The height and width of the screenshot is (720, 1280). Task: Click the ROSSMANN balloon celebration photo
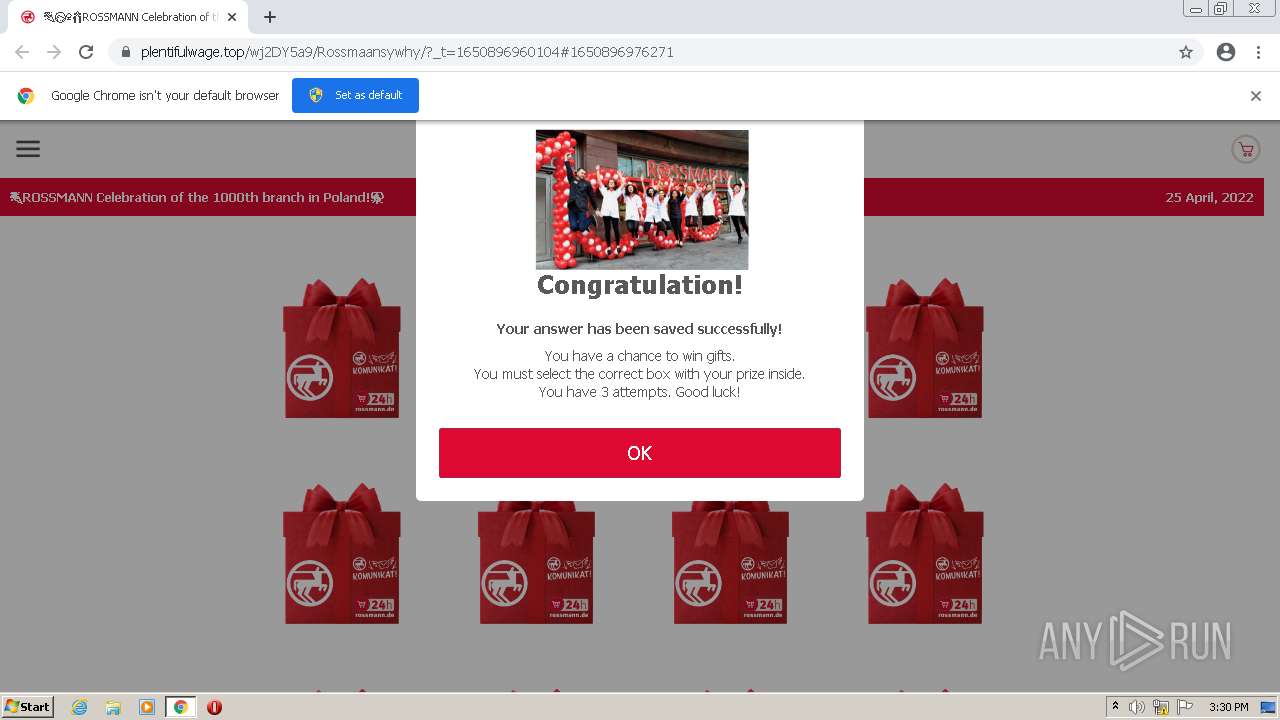(x=642, y=199)
